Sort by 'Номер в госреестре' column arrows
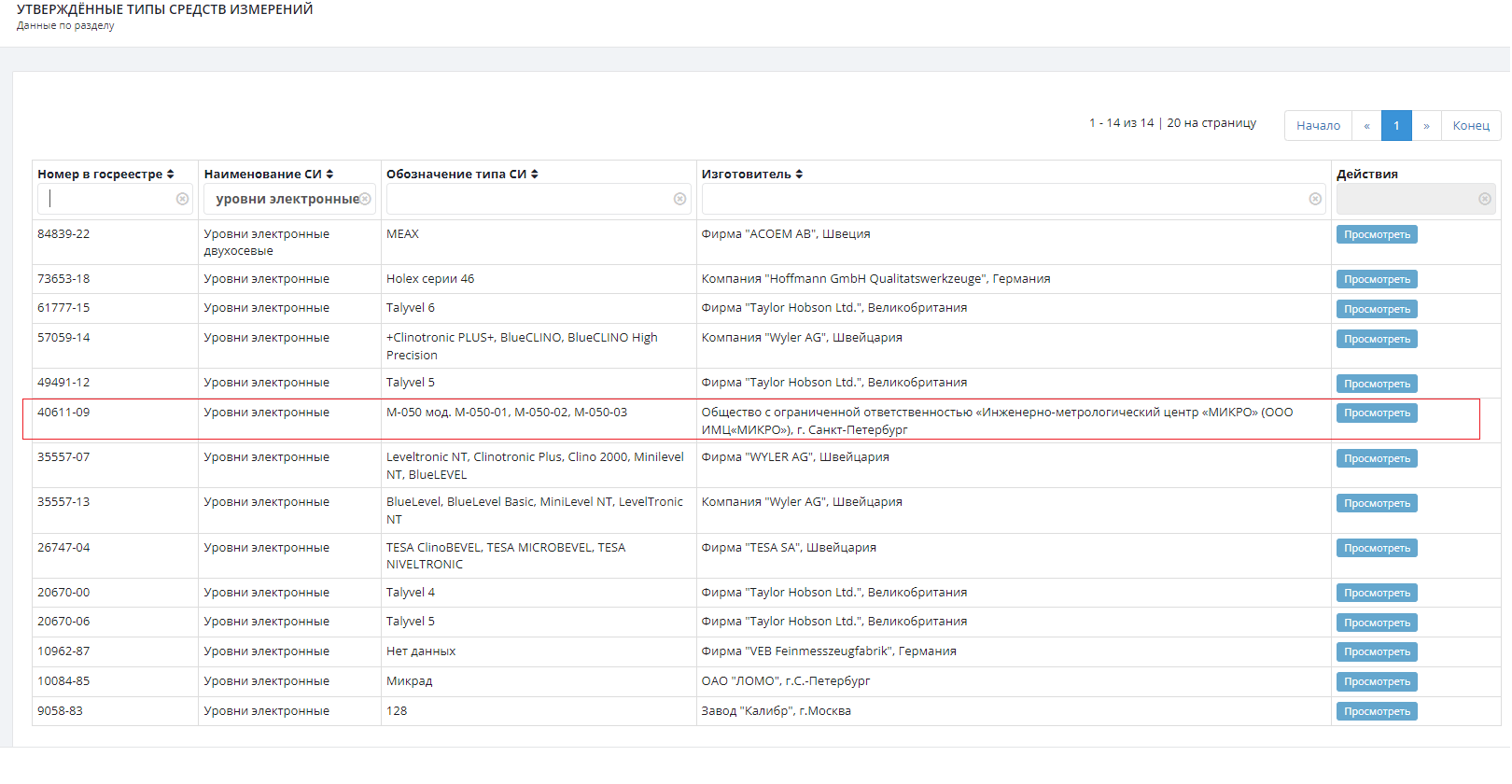Screen dimensions: 1512x784 (171, 175)
